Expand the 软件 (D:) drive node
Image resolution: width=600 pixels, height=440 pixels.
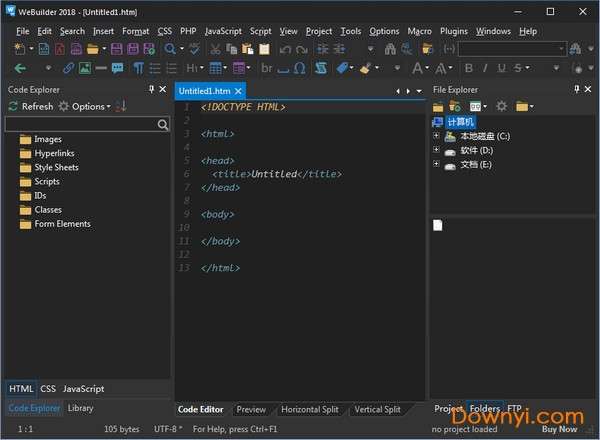[436, 150]
